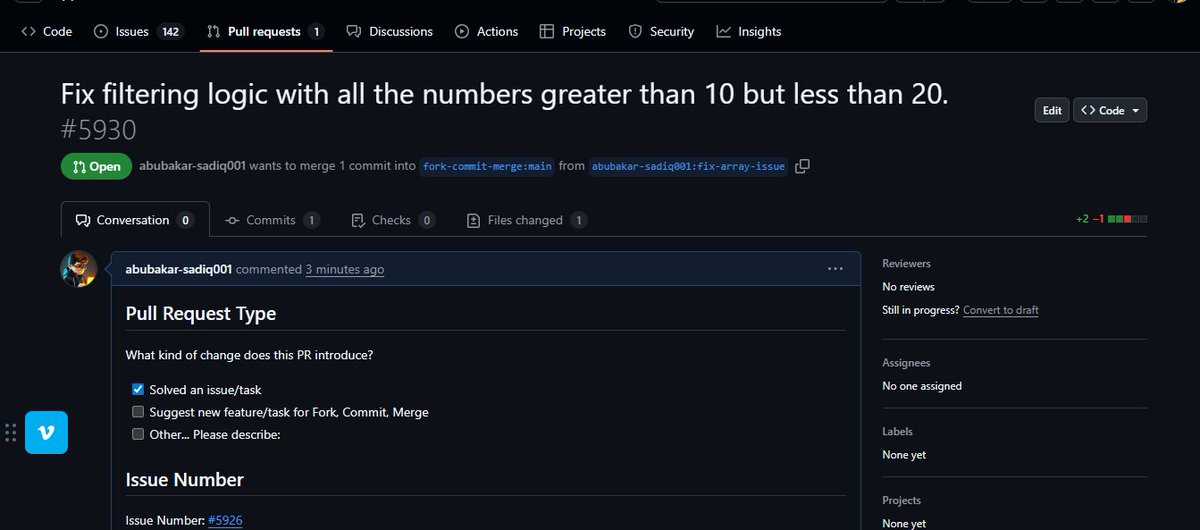Go to Pull requests tab

[264, 32]
